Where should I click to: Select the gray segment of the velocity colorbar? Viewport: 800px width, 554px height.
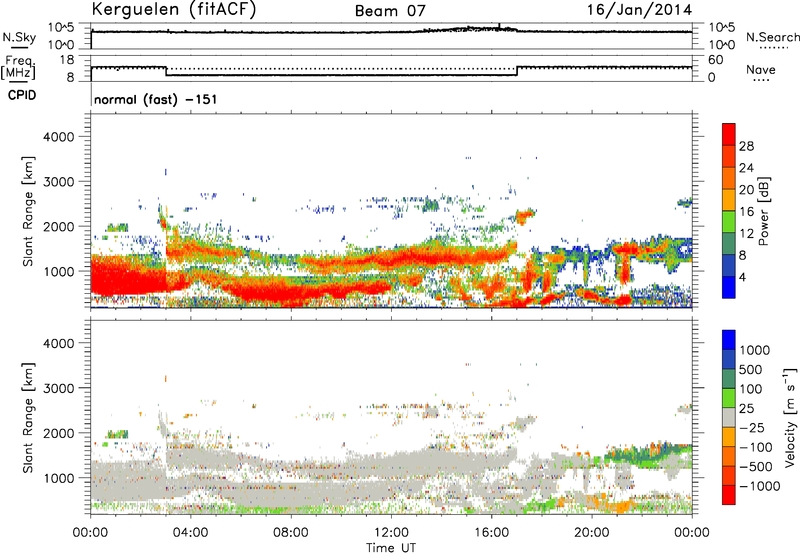729,417
